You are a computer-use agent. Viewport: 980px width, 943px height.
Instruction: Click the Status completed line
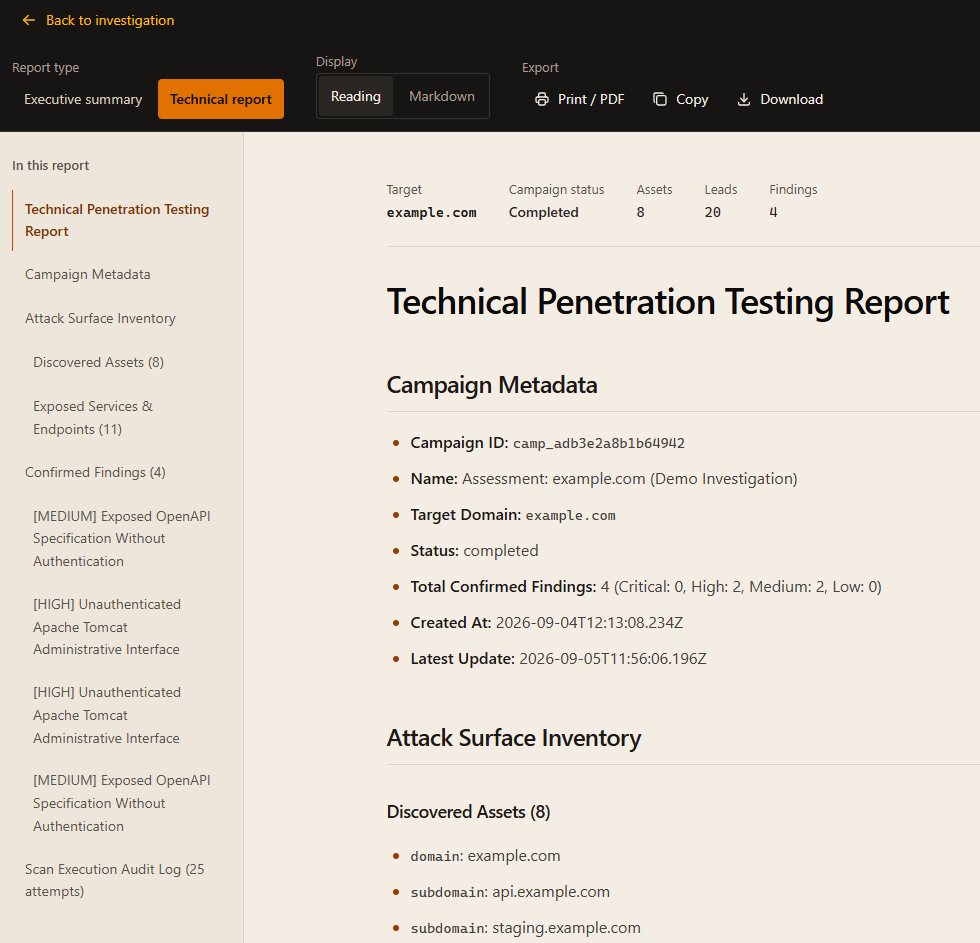474,551
